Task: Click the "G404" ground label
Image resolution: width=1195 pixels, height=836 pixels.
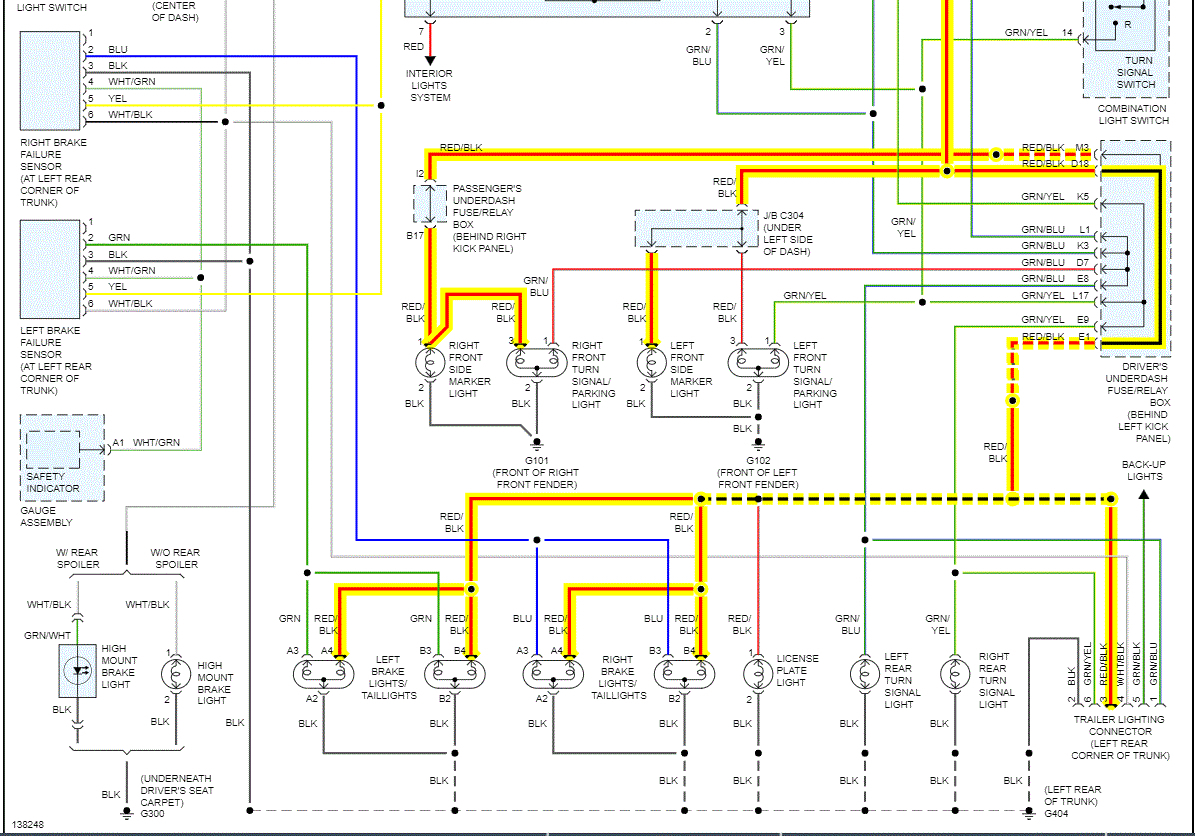Action: click(1056, 814)
